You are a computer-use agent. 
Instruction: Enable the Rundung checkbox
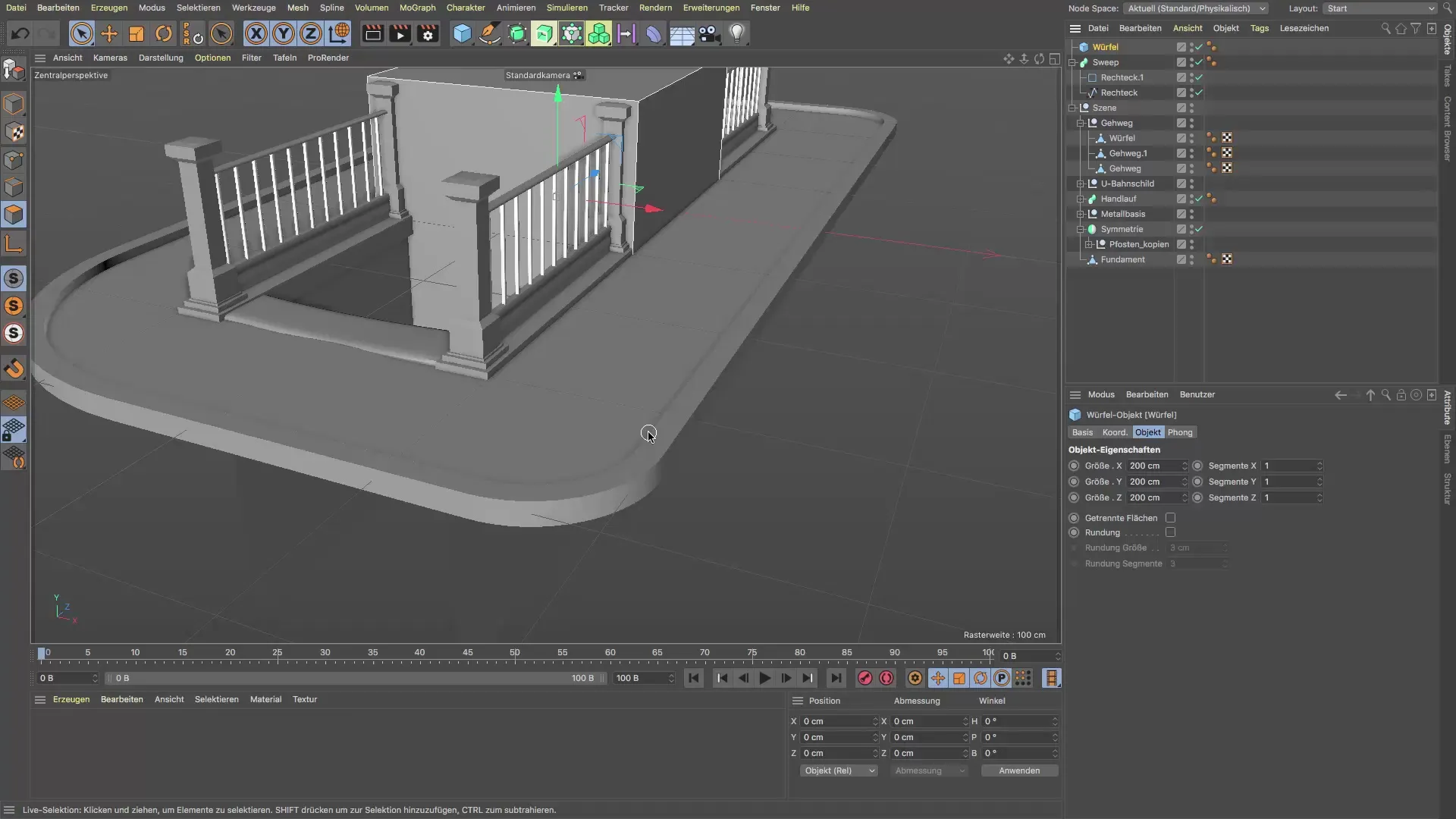click(1170, 532)
